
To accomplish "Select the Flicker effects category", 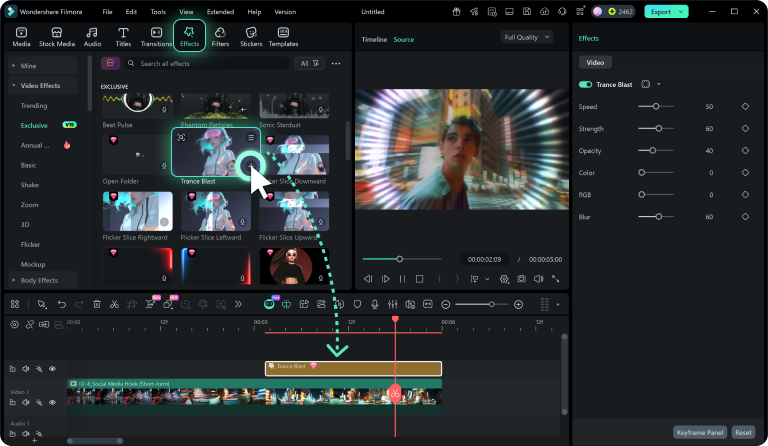I will point(30,244).
